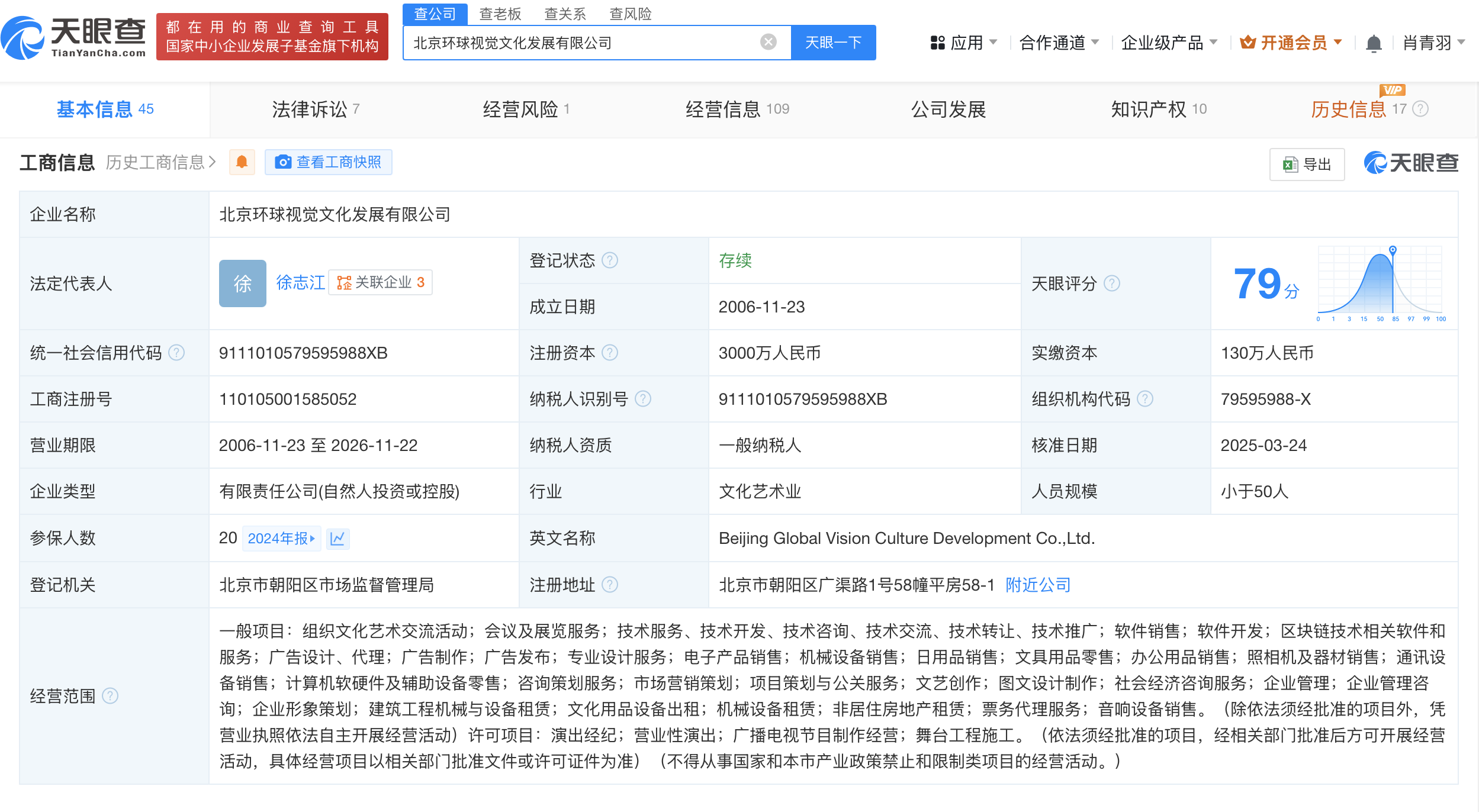
Task: Switch to the 法律诉讼 tab
Action: click(316, 109)
